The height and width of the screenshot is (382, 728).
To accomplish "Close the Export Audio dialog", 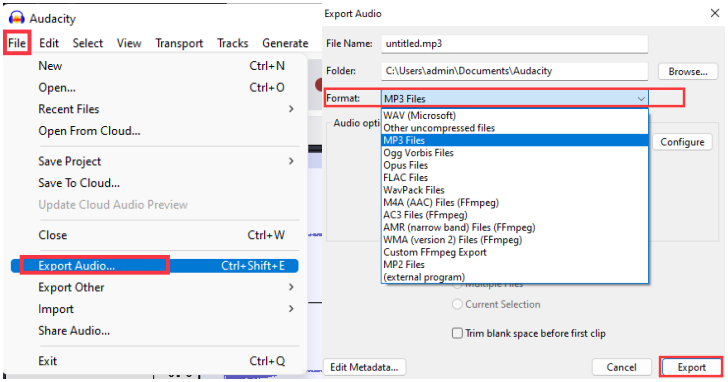I will point(715,13).
